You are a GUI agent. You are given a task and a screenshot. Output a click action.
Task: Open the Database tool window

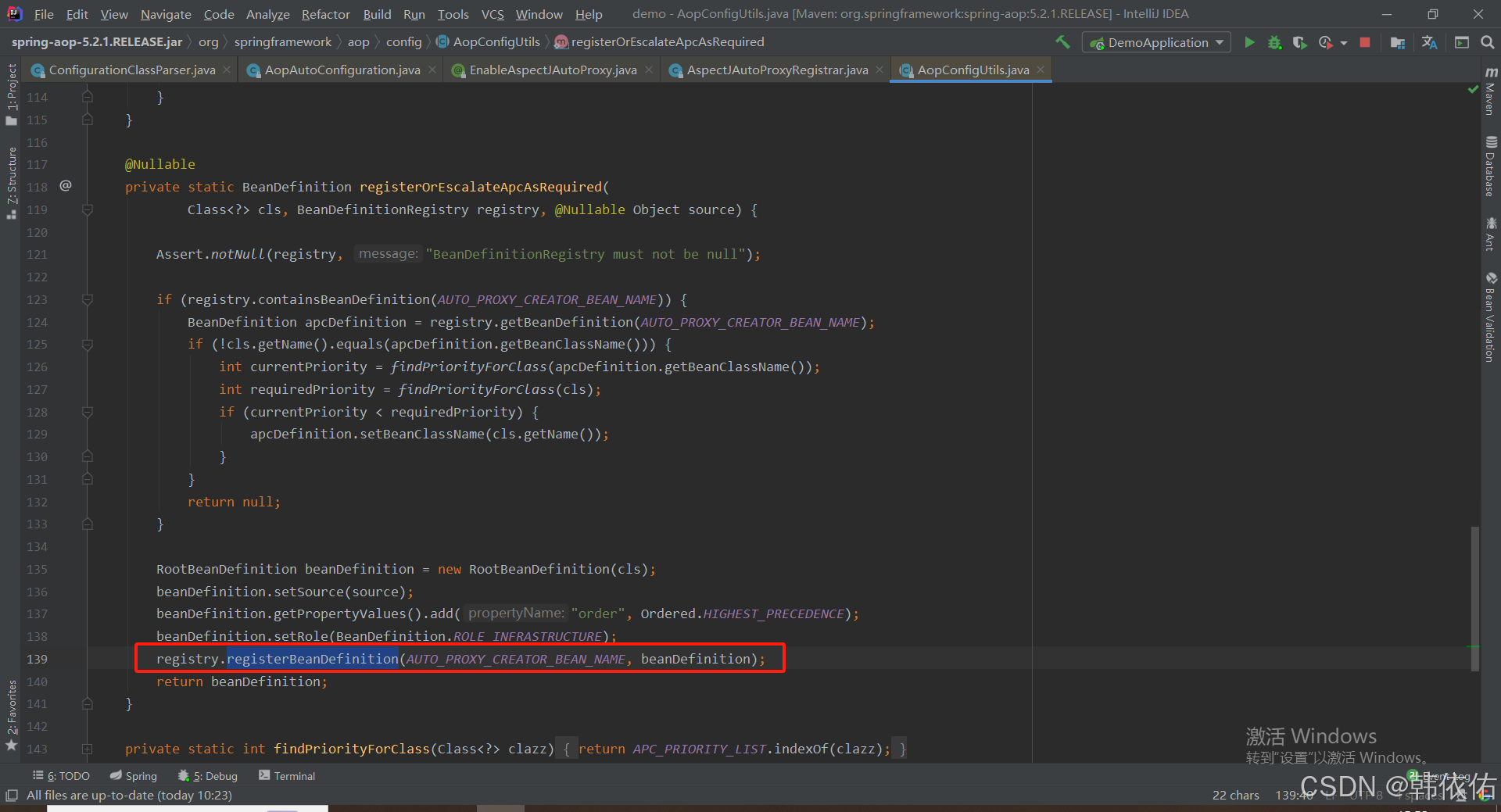point(1491,166)
